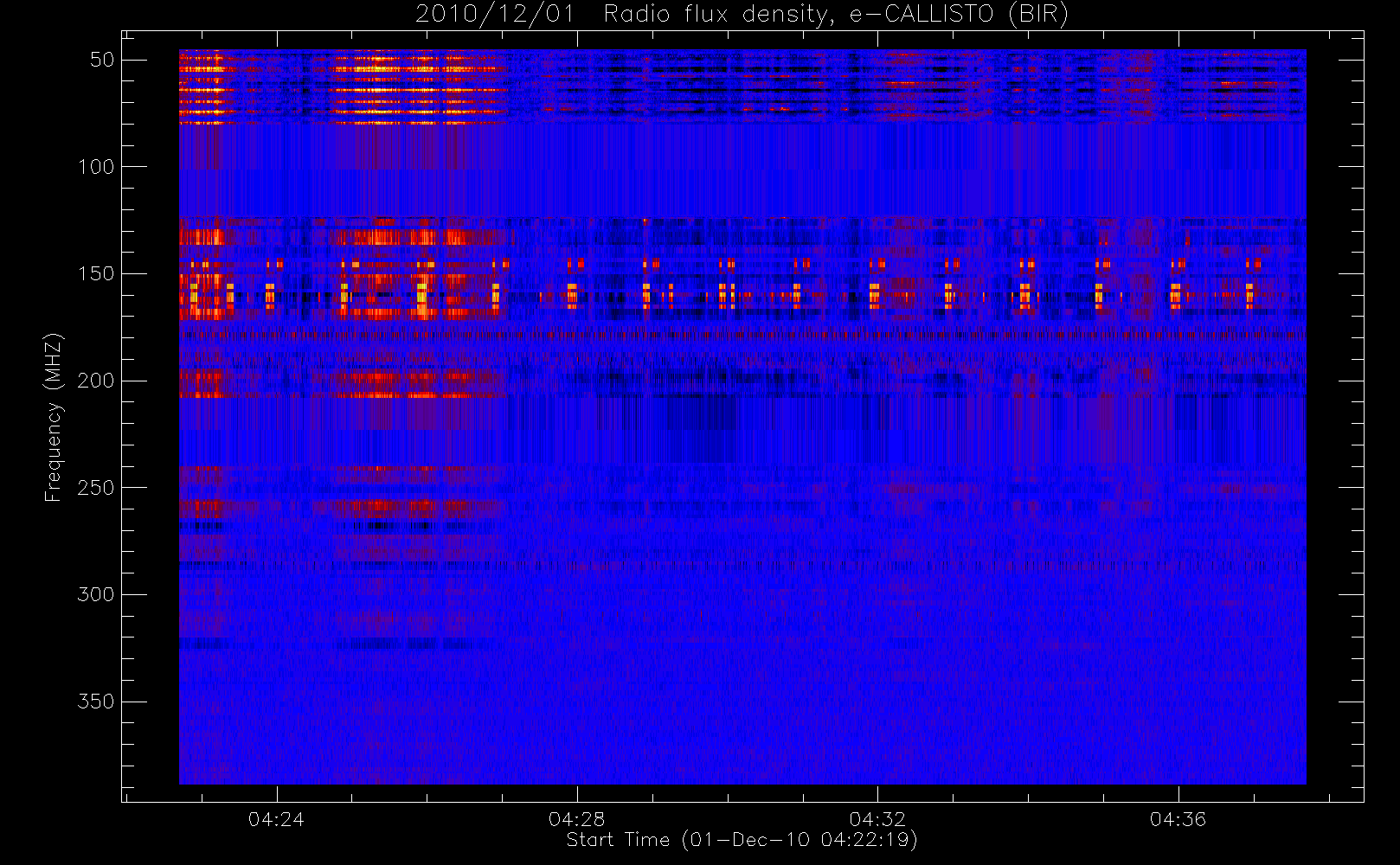Image resolution: width=1400 pixels, height=865 pixels.
Task: Click the plot title 'Radio flux density, e-CALLISTO (BIR)'
Action: pyautogui.click(x=836, y=15)
